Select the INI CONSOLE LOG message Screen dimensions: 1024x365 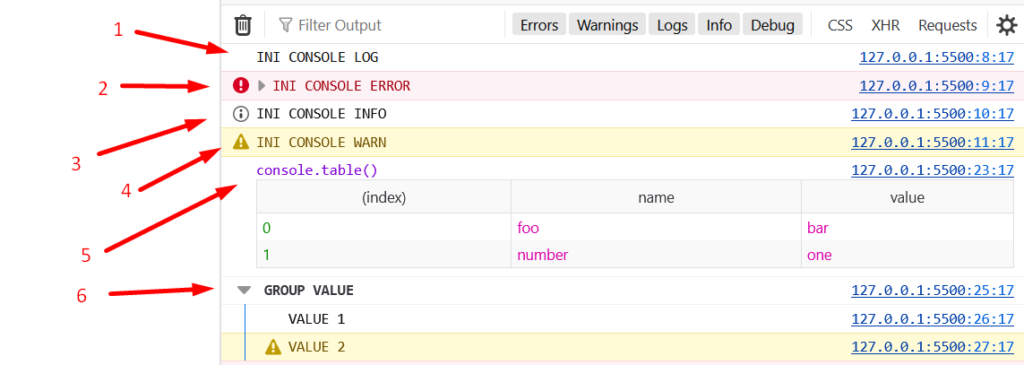[317, 57]
